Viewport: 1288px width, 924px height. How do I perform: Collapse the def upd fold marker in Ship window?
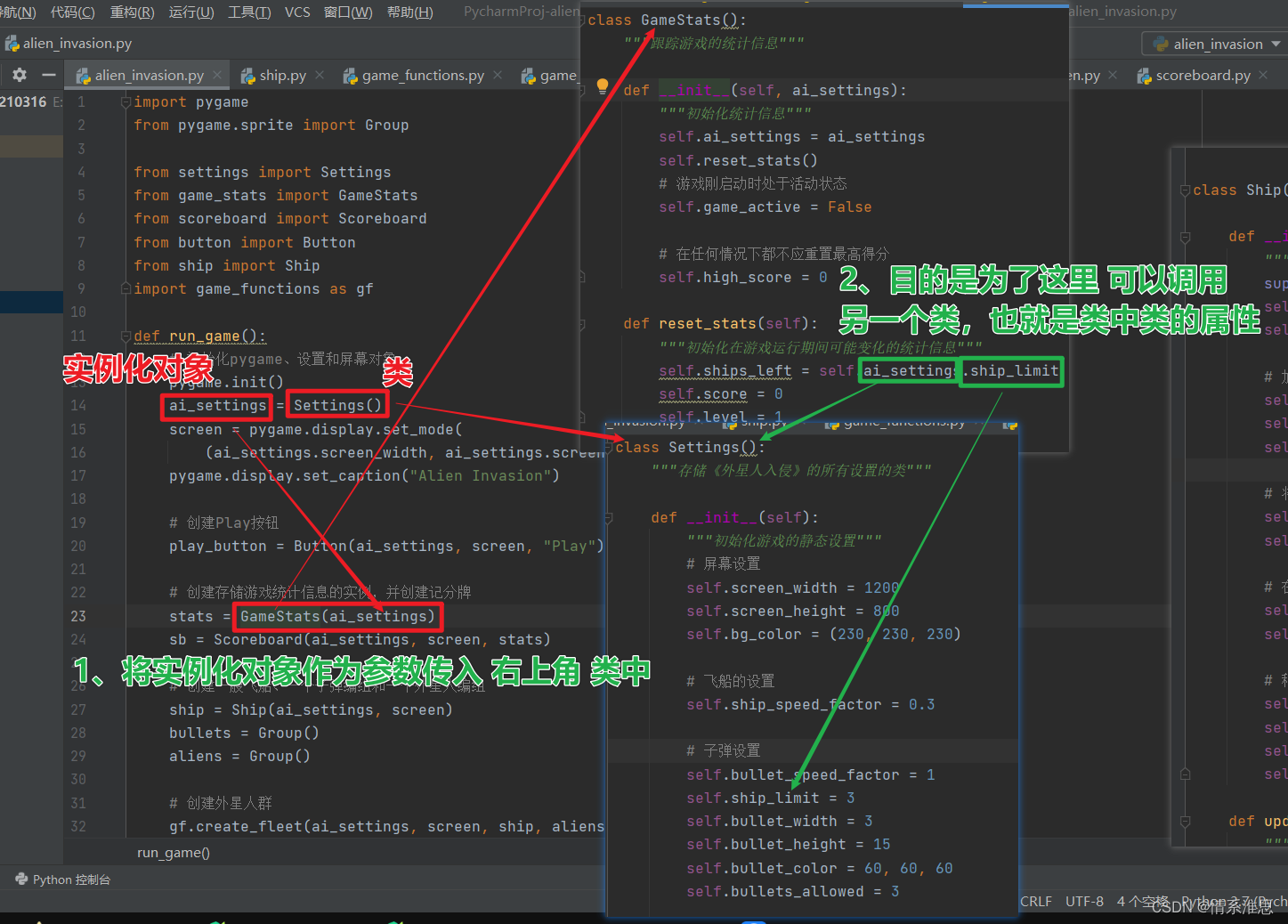click(1185, 822)
